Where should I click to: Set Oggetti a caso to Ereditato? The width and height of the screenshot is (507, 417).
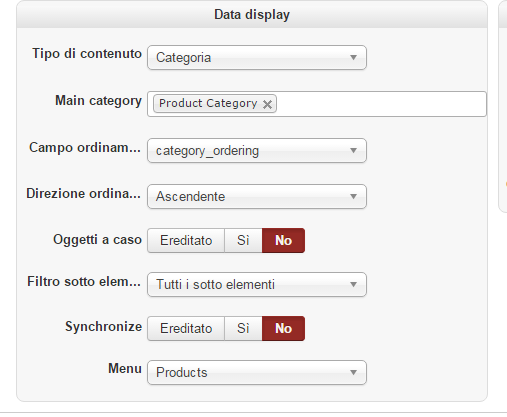(x=186, y=240)
